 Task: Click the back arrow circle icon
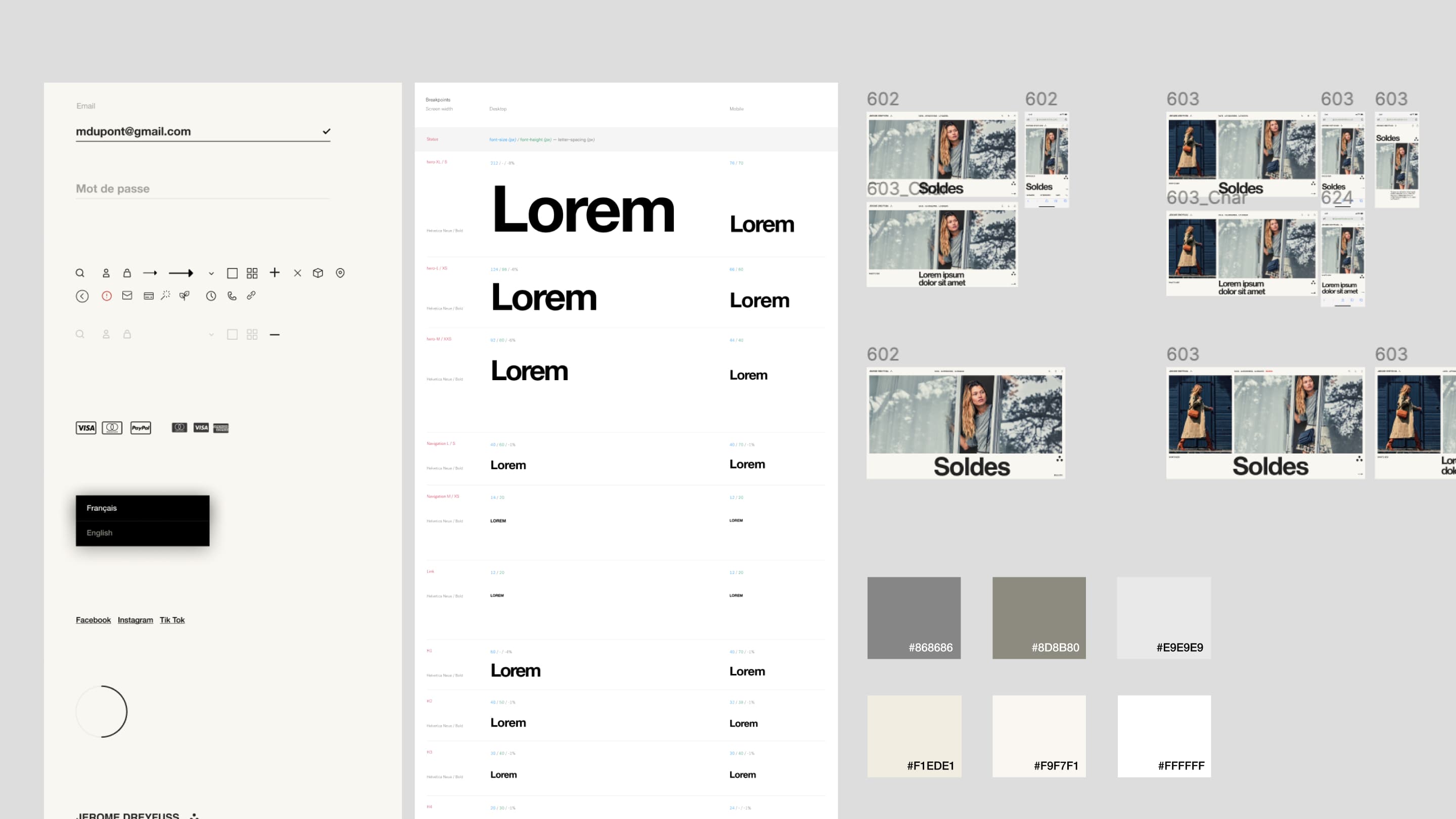point(82,296)
